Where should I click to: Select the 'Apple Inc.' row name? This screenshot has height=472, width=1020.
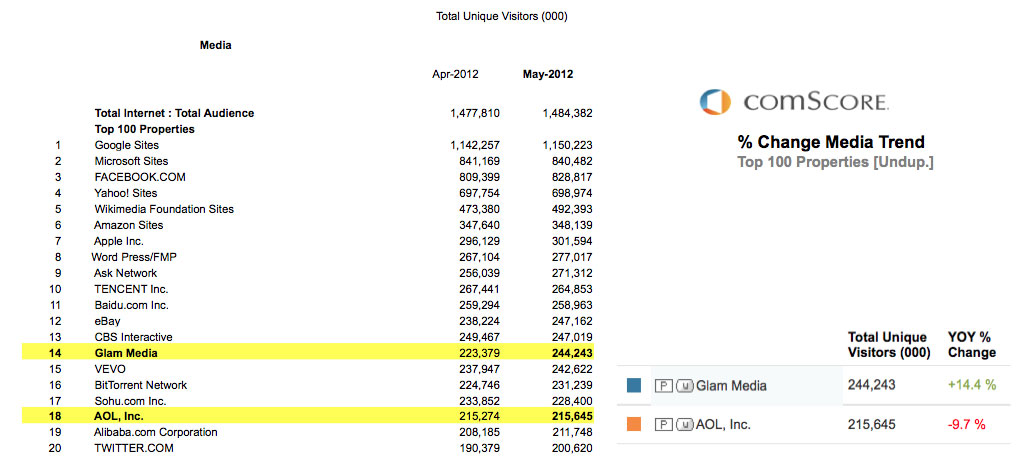(x=119, y=241)
